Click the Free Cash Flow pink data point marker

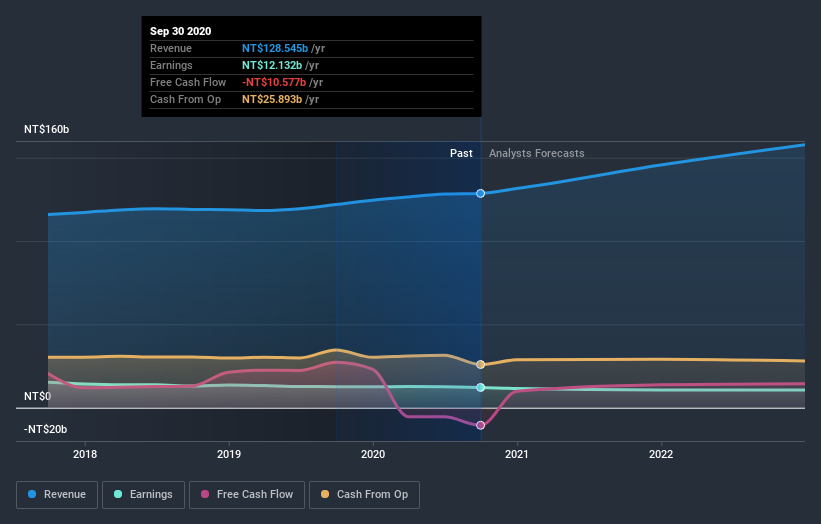[x=481, y=425]
